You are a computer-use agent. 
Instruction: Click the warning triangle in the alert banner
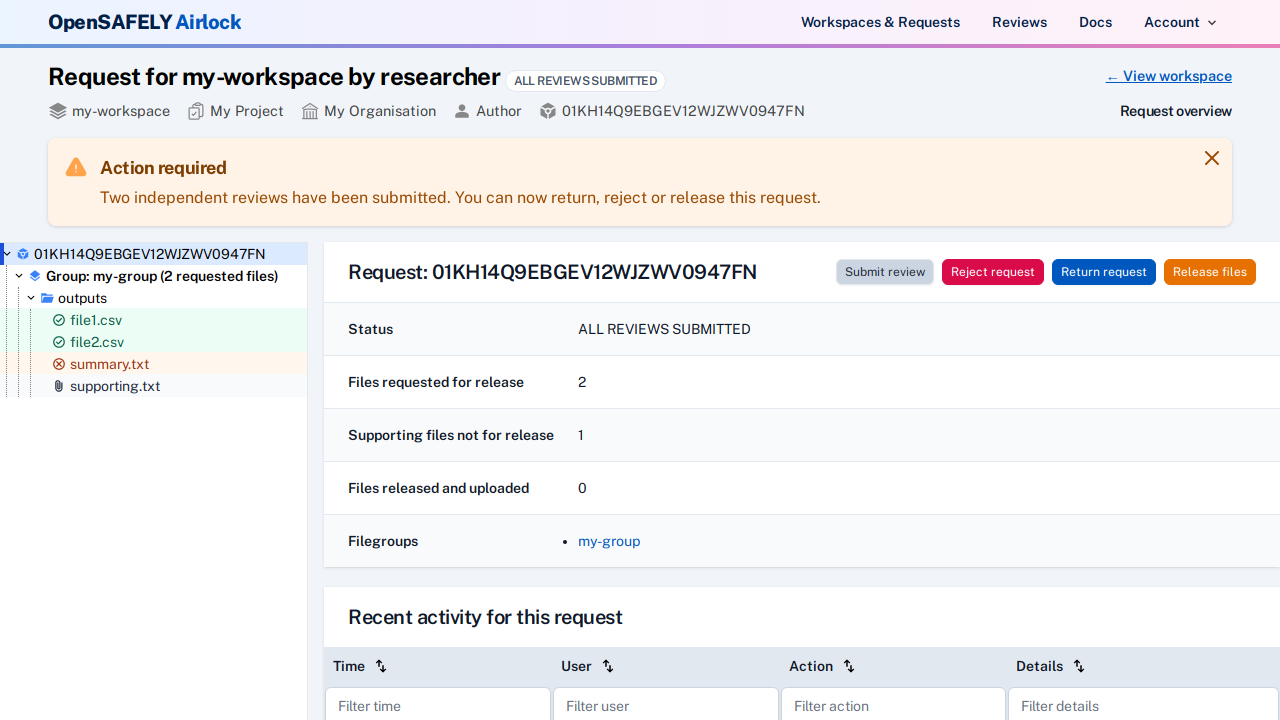coord(75,167)
